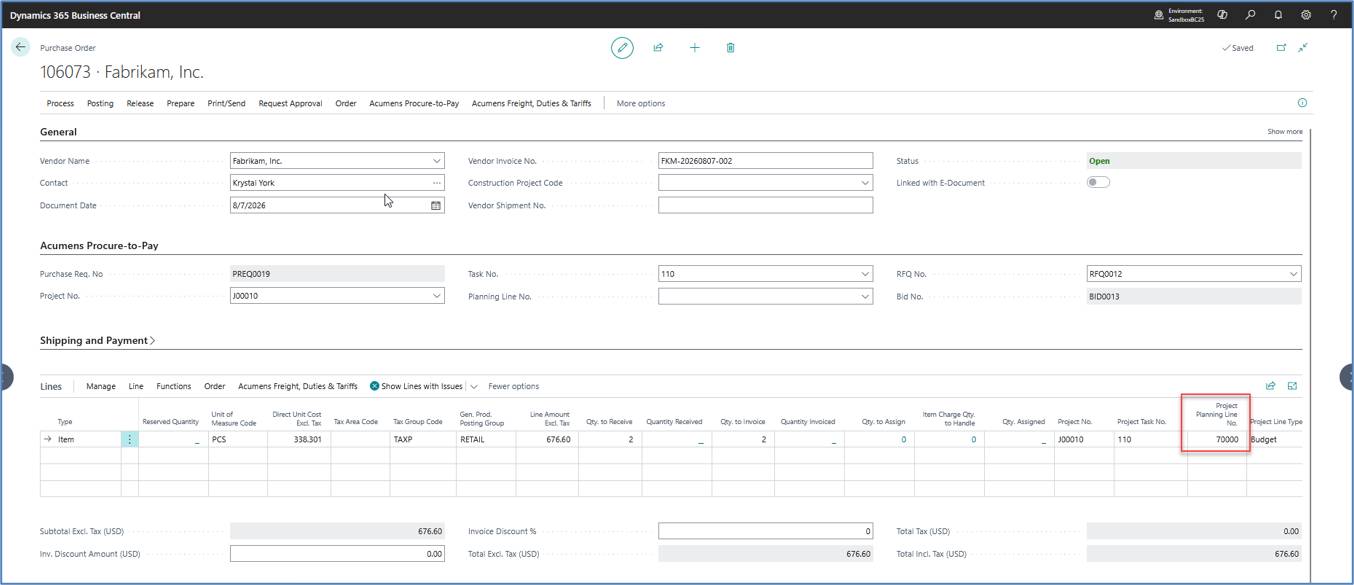Toggle Show Lines with Issues filter

tap(416, 386)
